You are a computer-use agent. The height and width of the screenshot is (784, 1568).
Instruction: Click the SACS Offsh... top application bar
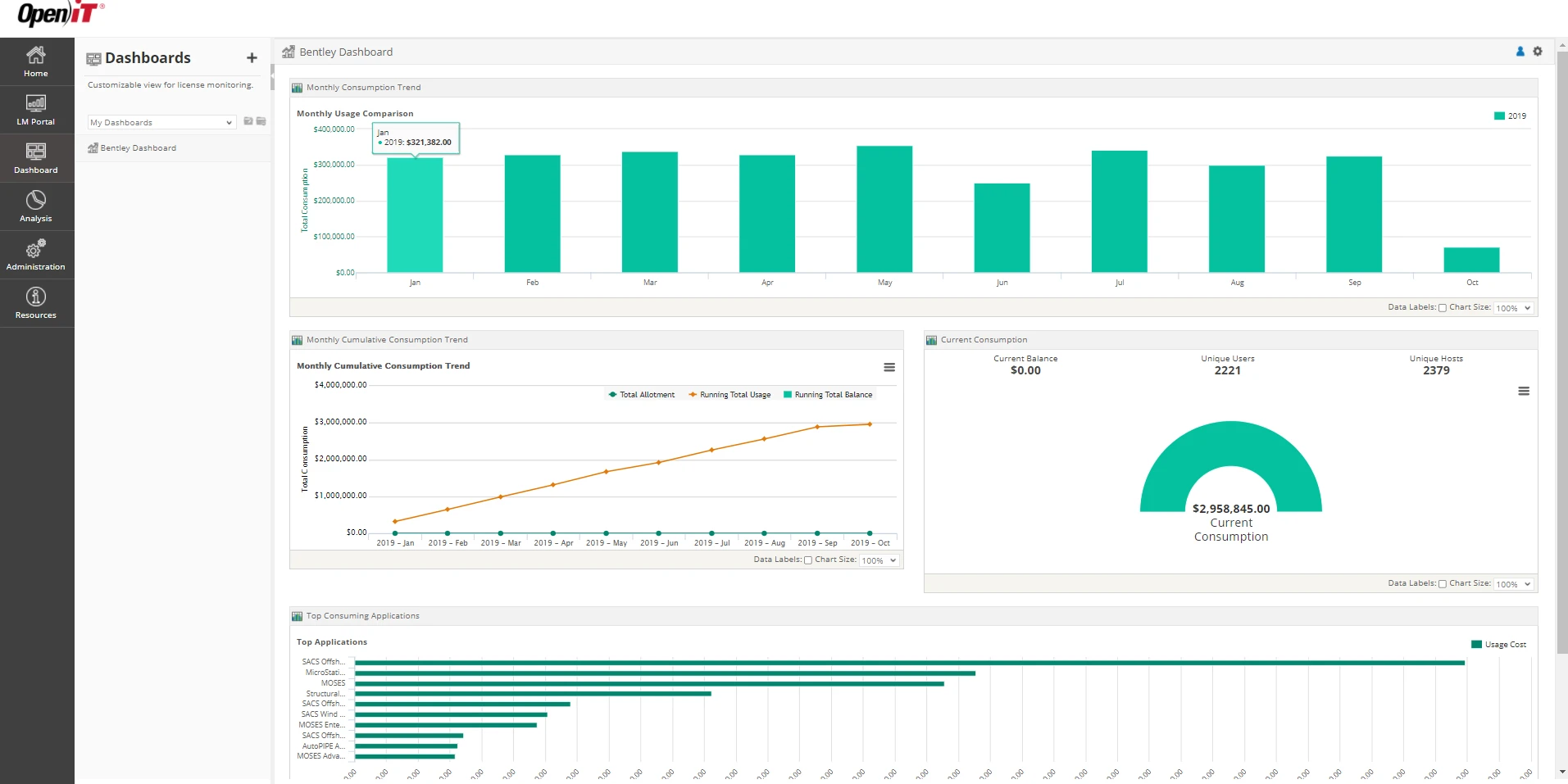click(910, 663)
